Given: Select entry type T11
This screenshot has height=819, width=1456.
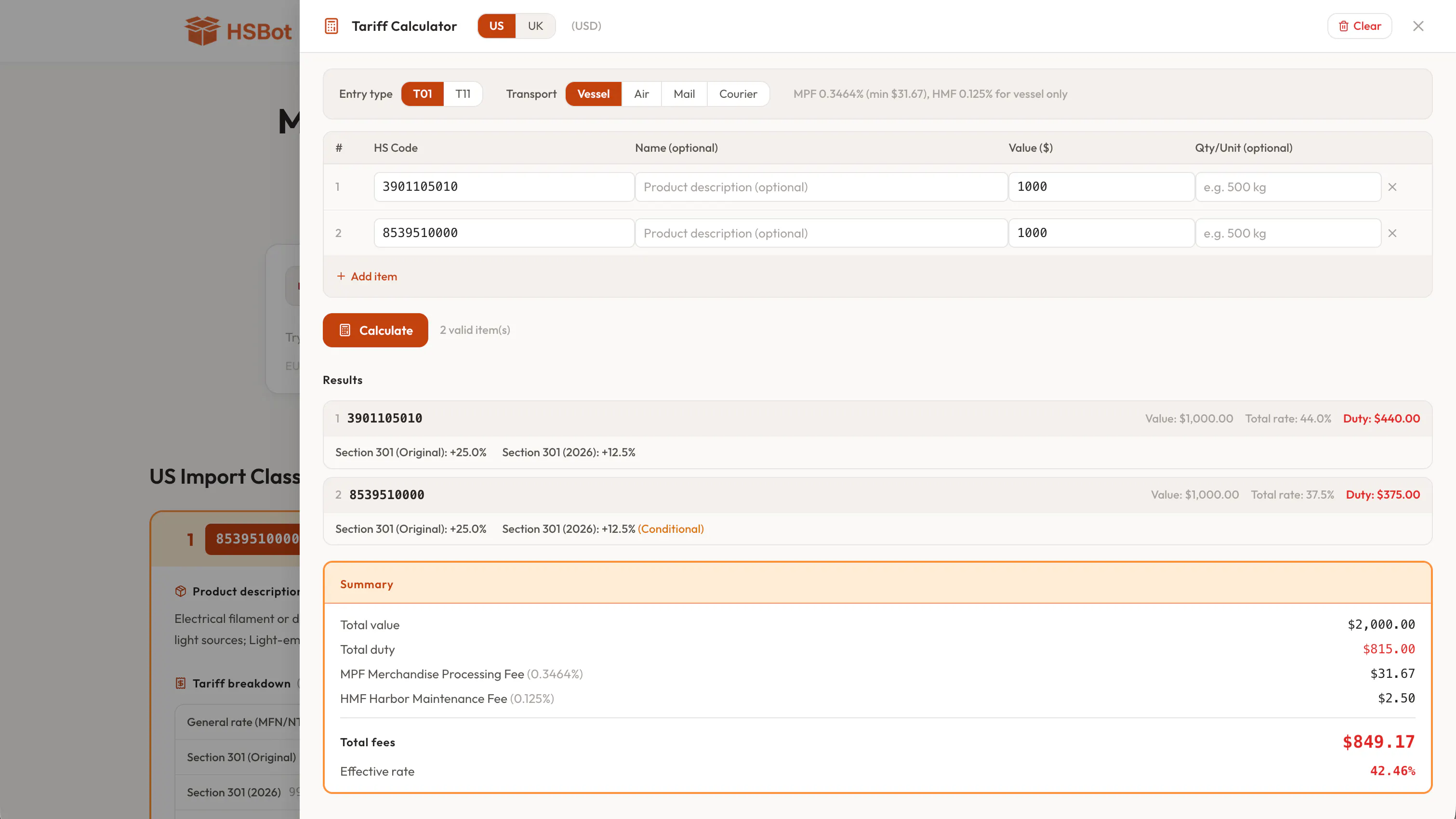Looking at the screenshot, I should coord(463,94).
